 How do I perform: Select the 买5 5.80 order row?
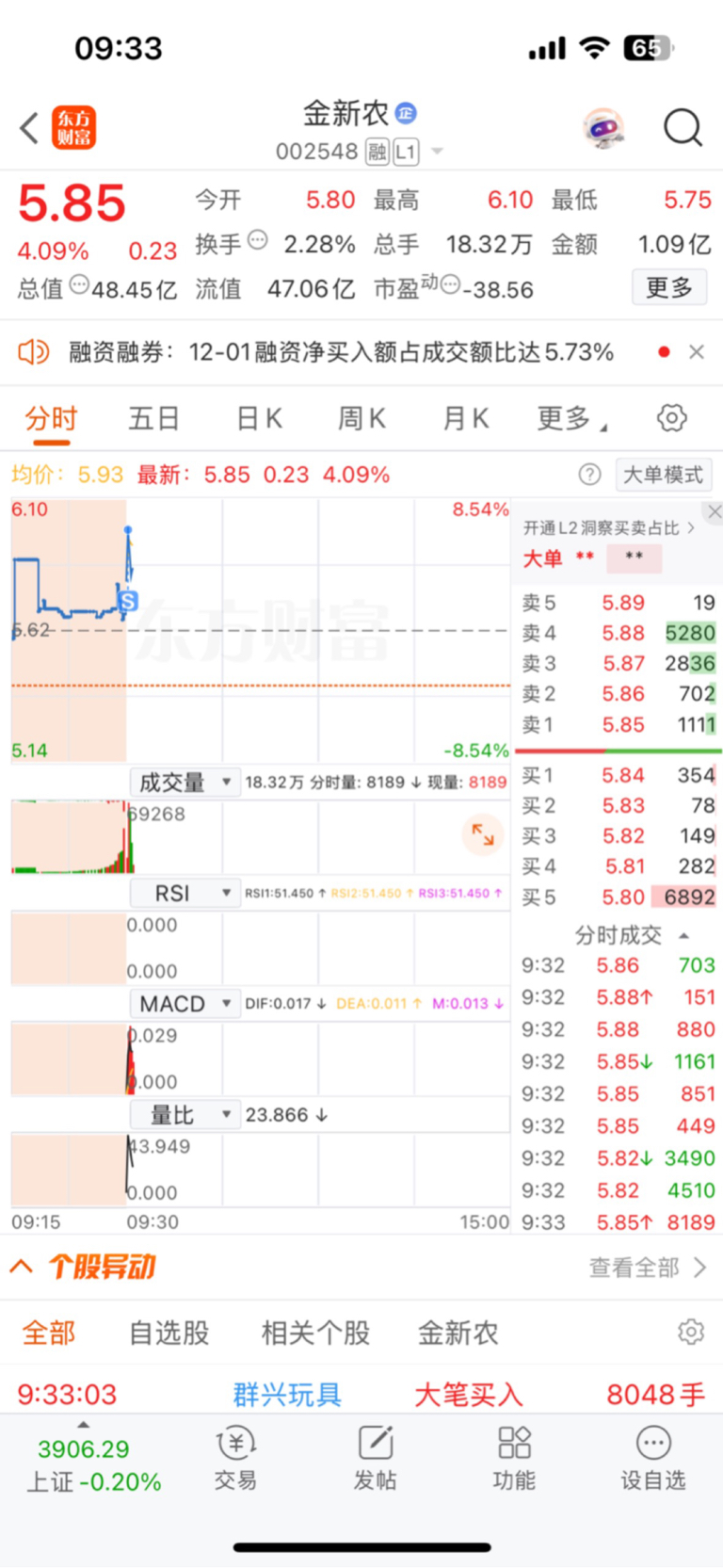click(619, 897)
